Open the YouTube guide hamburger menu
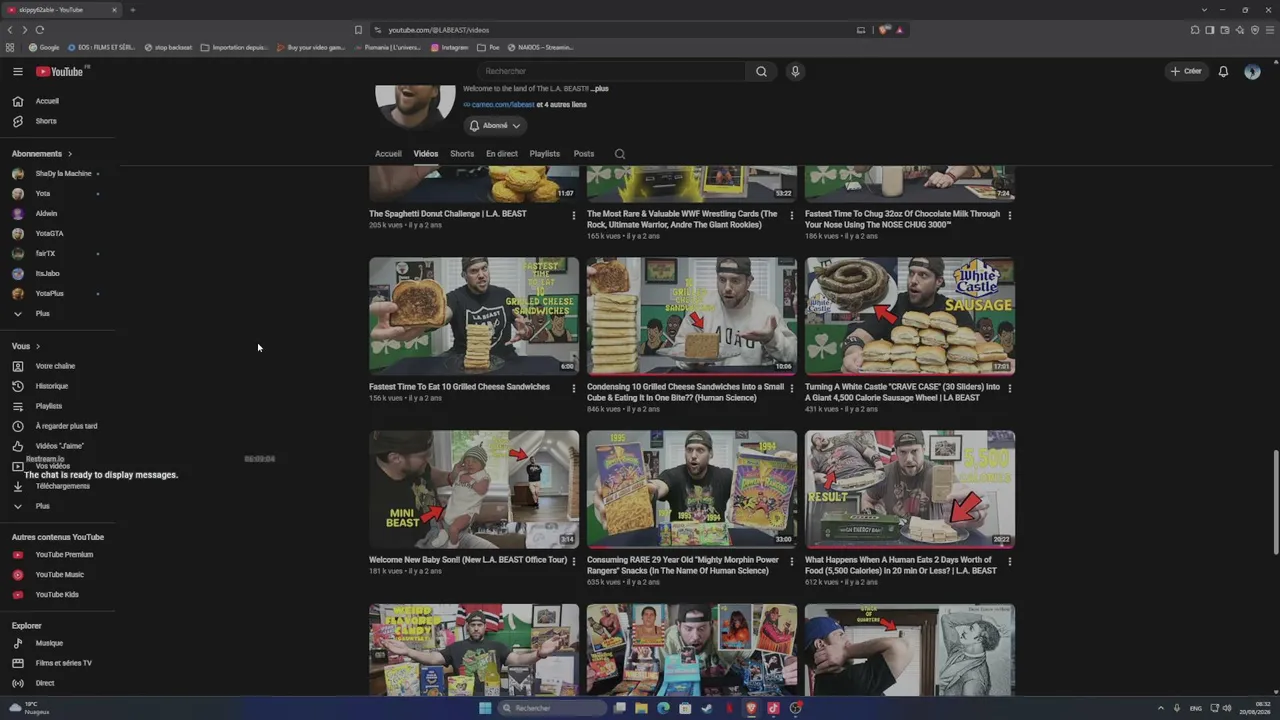Screen dimensions: 1280x720 [x=18, y=72]
